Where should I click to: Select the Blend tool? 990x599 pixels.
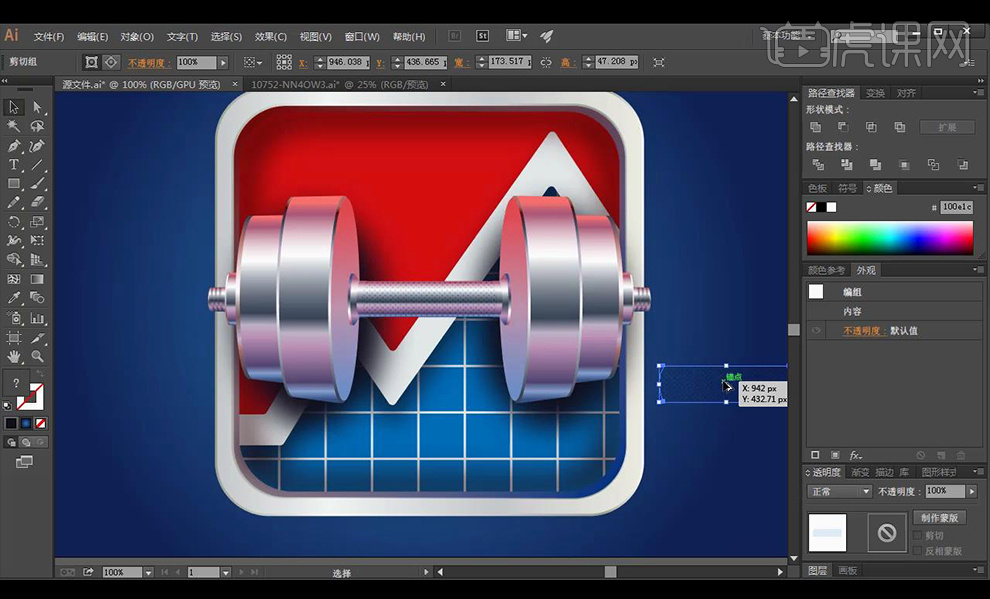37,298
